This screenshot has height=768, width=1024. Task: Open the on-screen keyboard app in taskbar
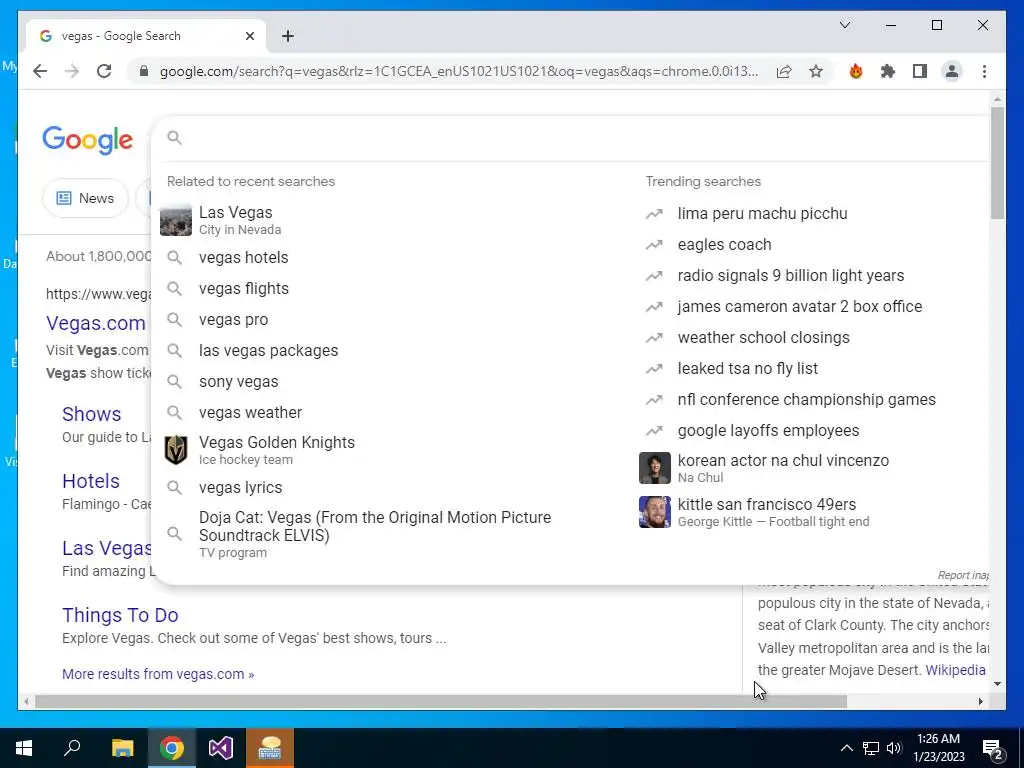tap(270, 748)
